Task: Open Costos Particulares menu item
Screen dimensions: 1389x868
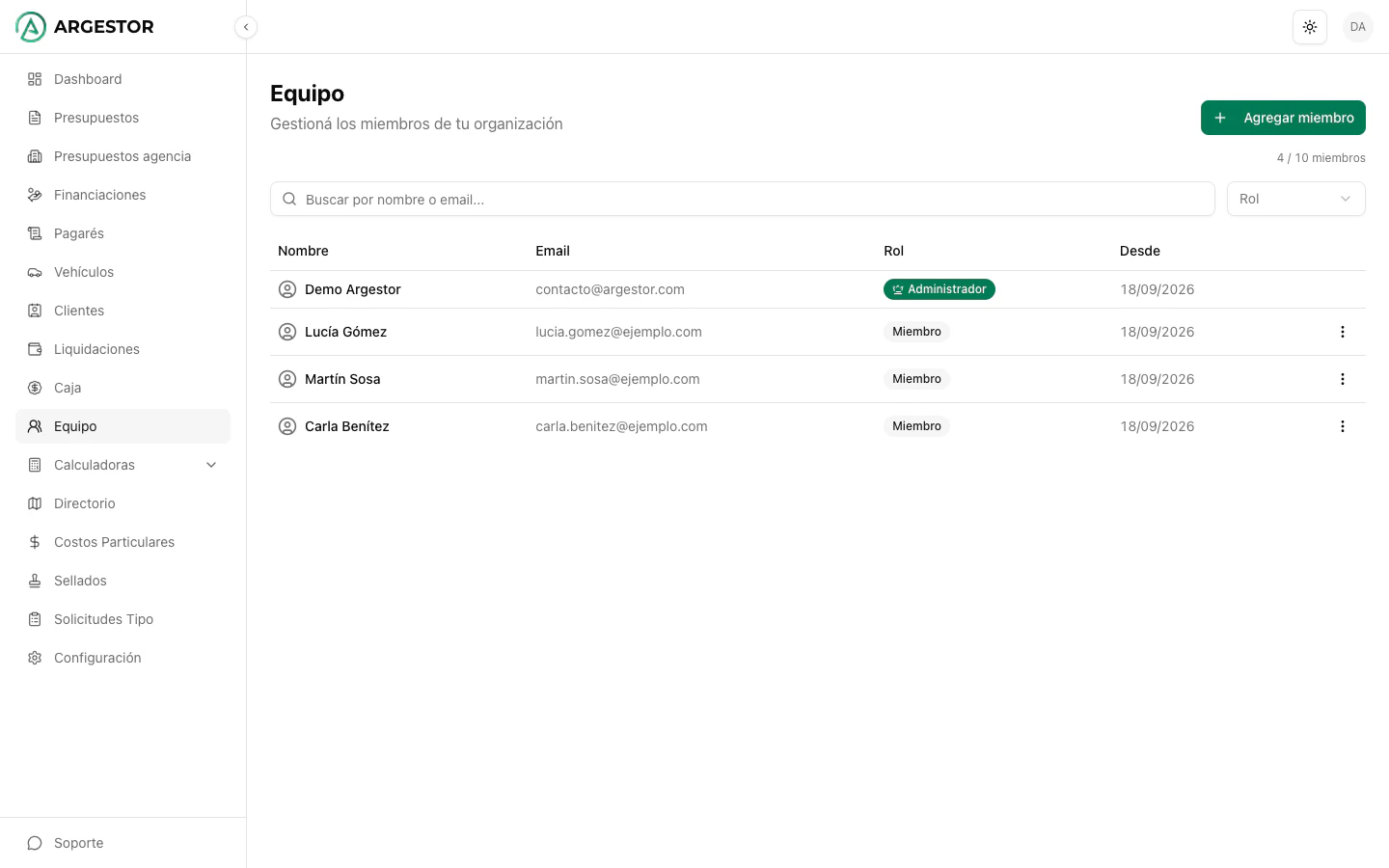Action: tap(123, 542)
